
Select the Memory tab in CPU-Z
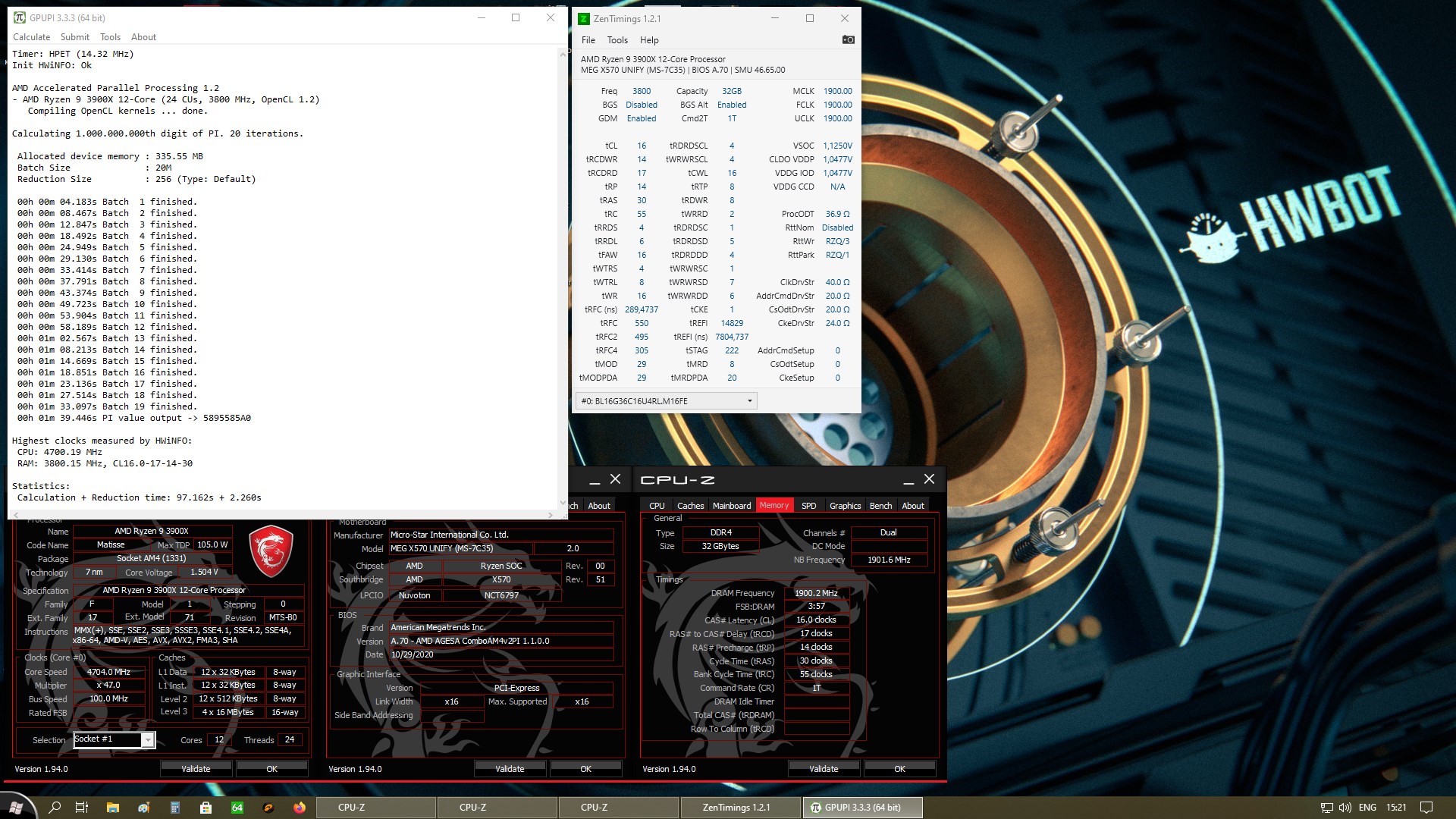pos(774,506)
